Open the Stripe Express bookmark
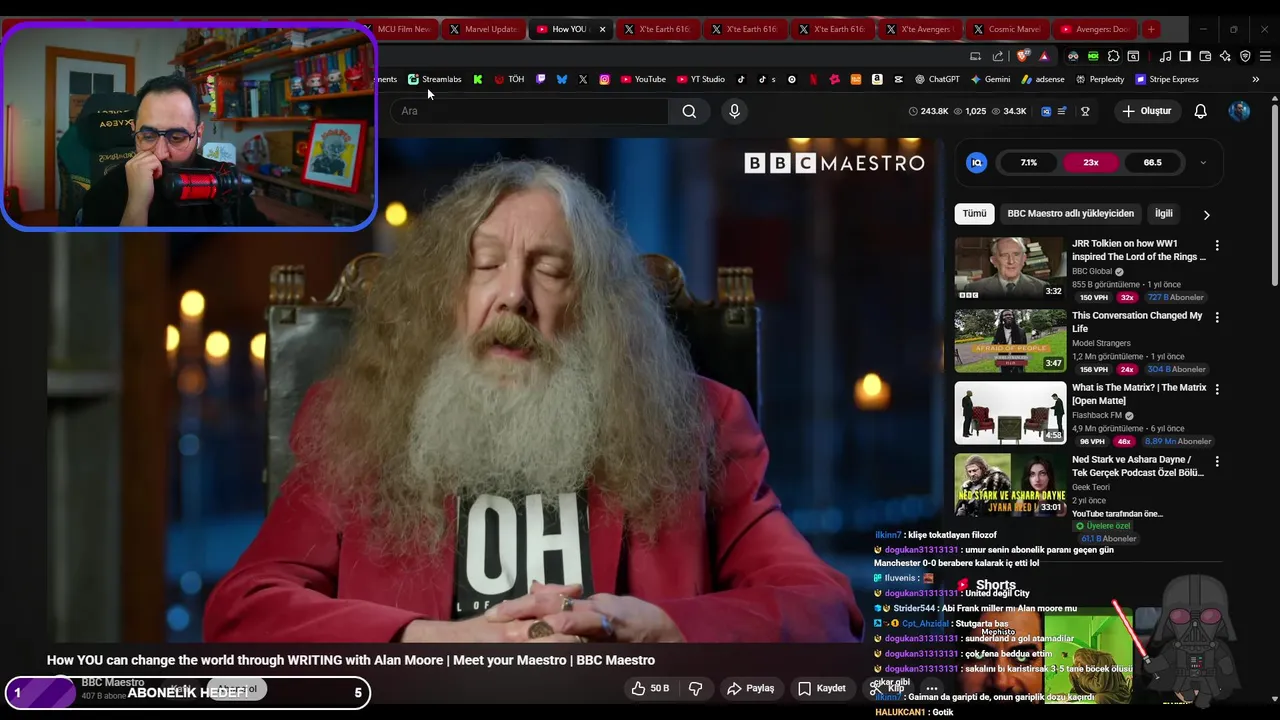The width and height of the screenshot is (1280, 720). [x=1167, y=79]
